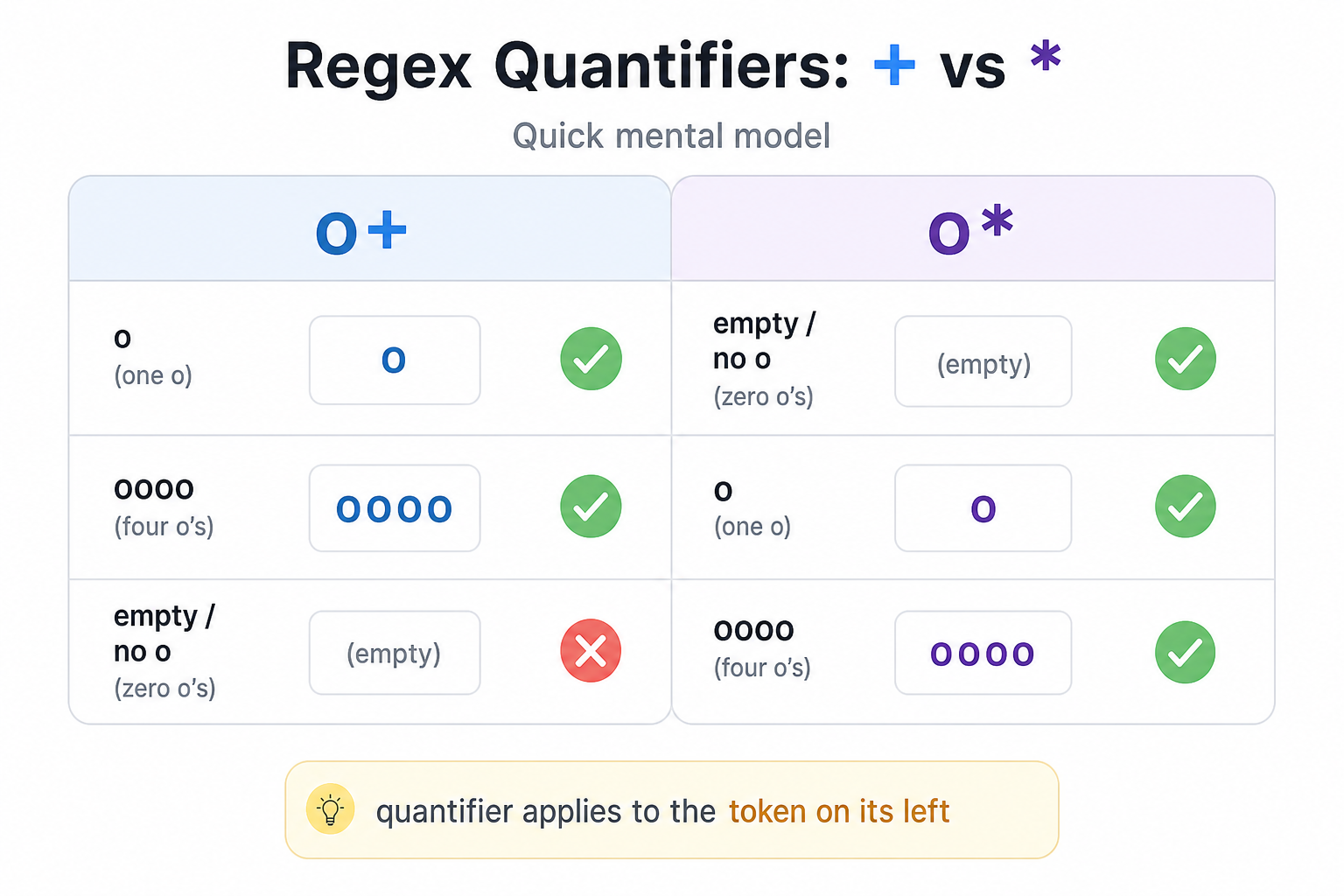Viewport: 1344px width, 896px height.
Task: Click the green checkmark for empty under o*
Action: (x=1186, y=359)
